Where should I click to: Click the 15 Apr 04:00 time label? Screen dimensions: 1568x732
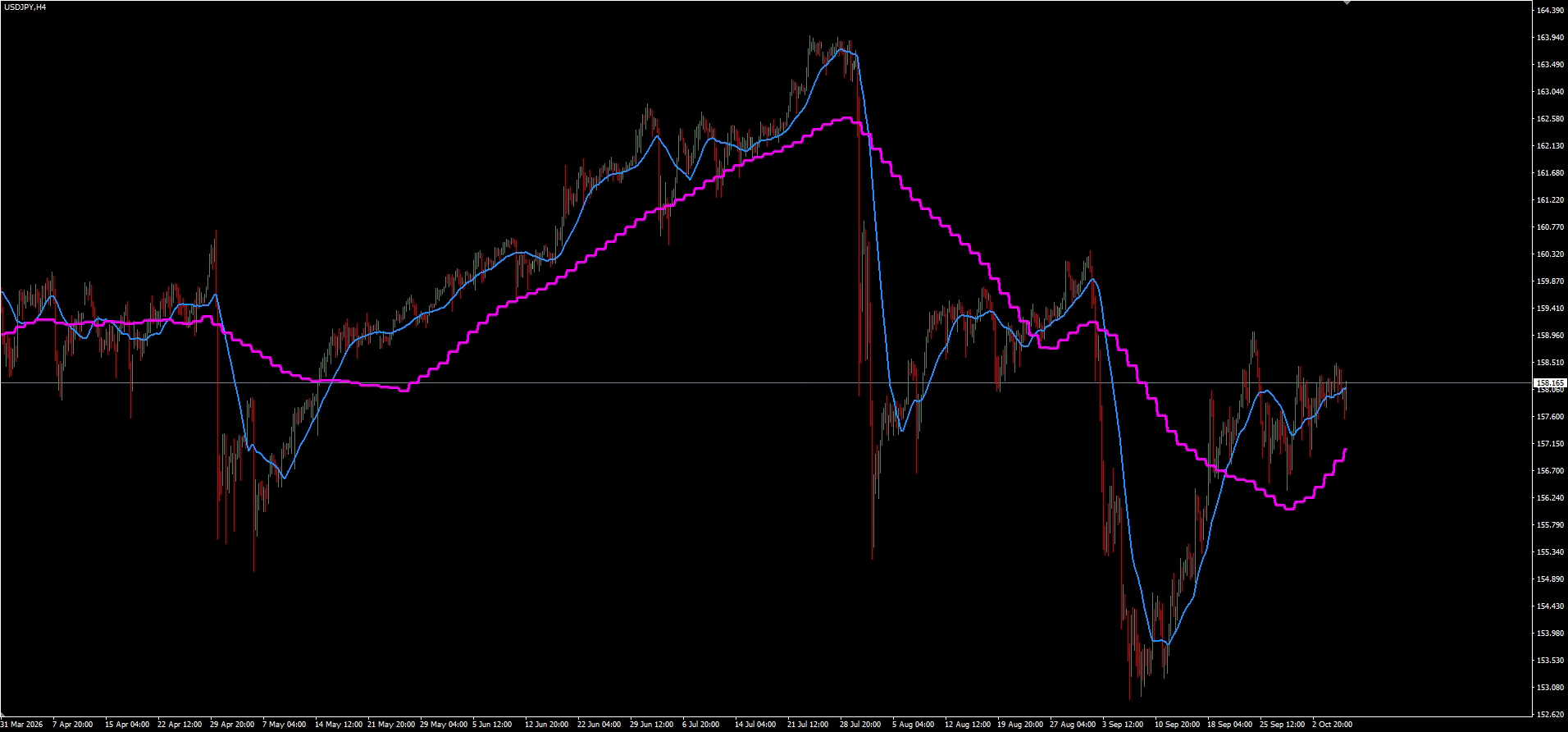click(127, 725)
